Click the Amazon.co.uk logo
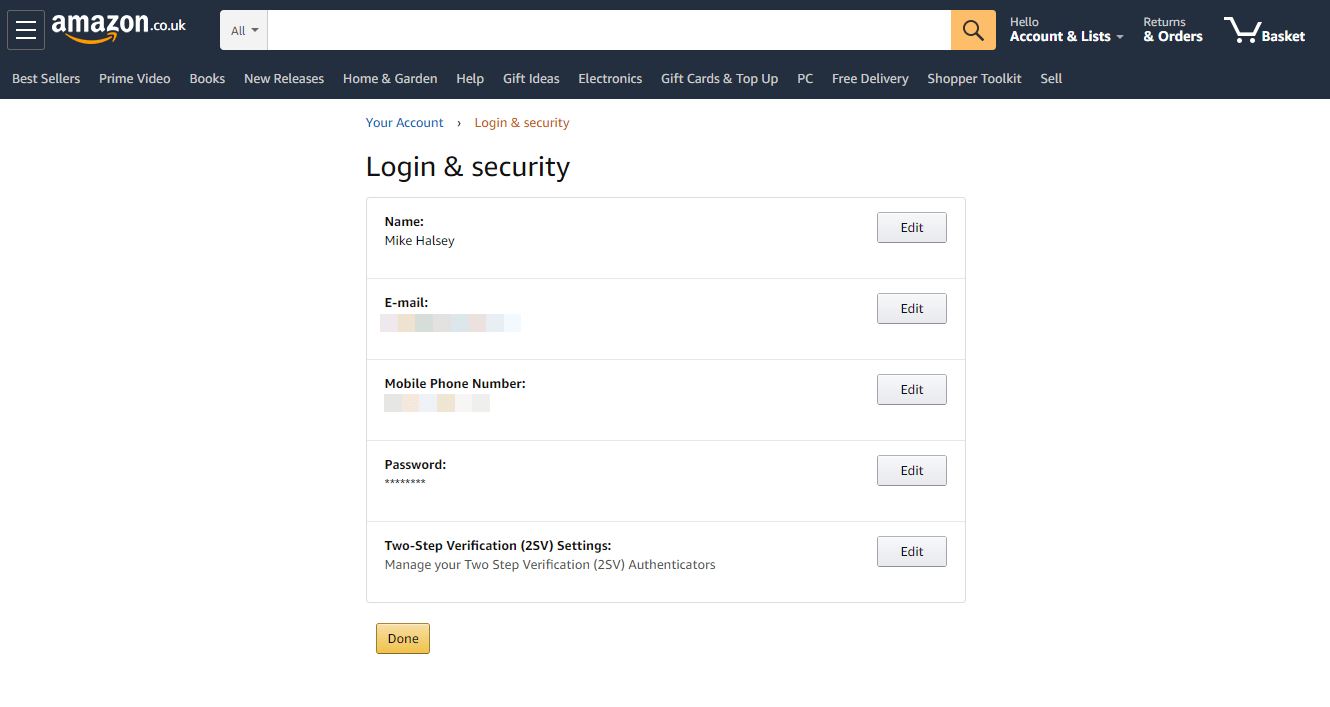The width and height of the screenshot is (1330, 707). pos(119,29)
